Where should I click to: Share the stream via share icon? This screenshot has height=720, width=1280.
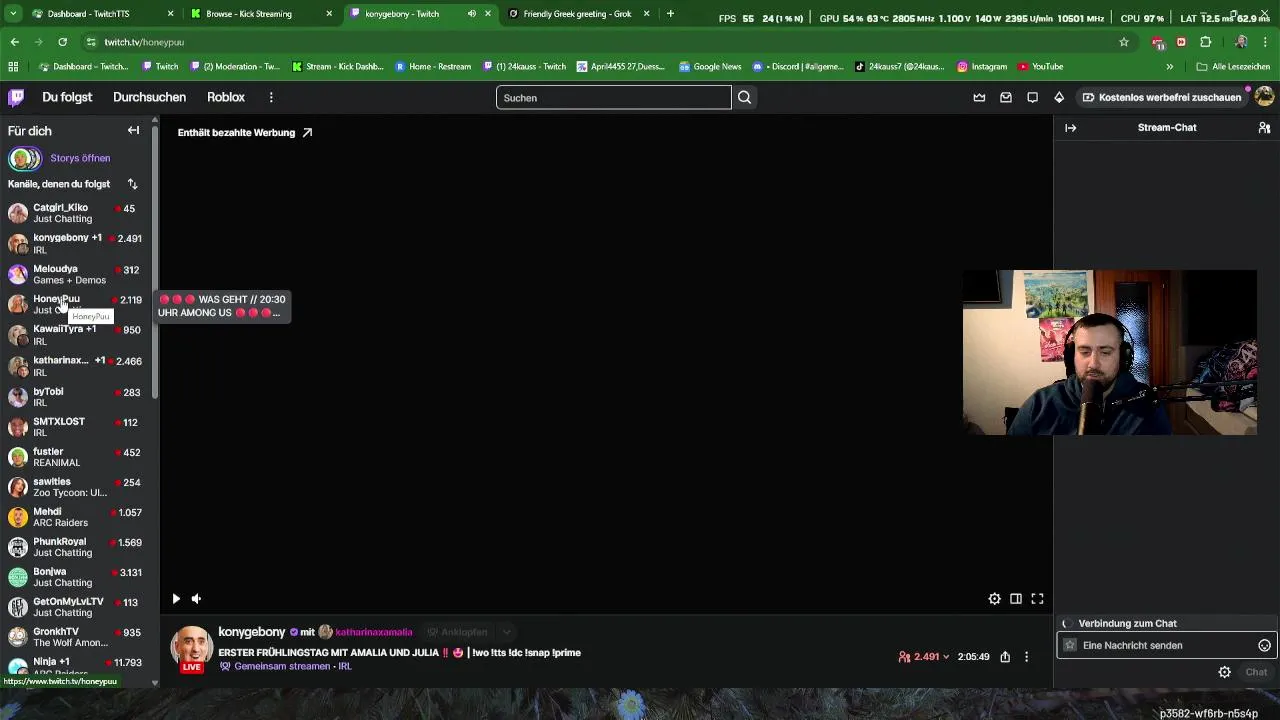1005,657
